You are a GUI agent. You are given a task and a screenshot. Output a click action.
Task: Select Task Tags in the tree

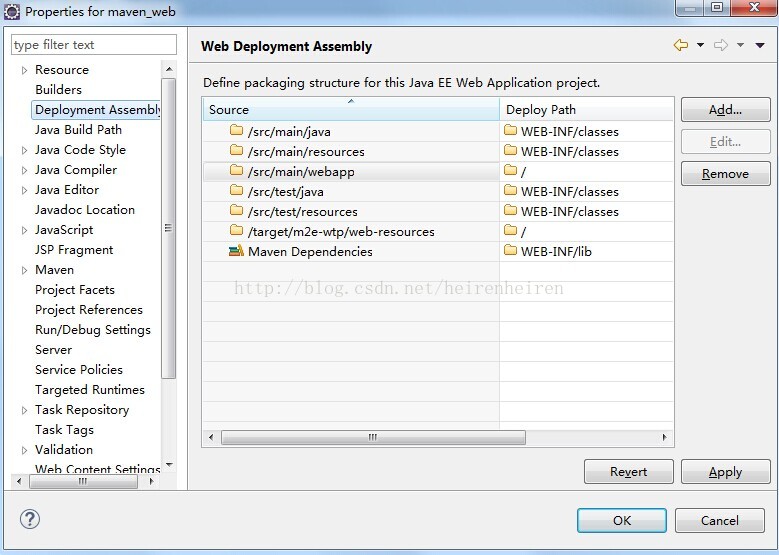coord(64,430)
